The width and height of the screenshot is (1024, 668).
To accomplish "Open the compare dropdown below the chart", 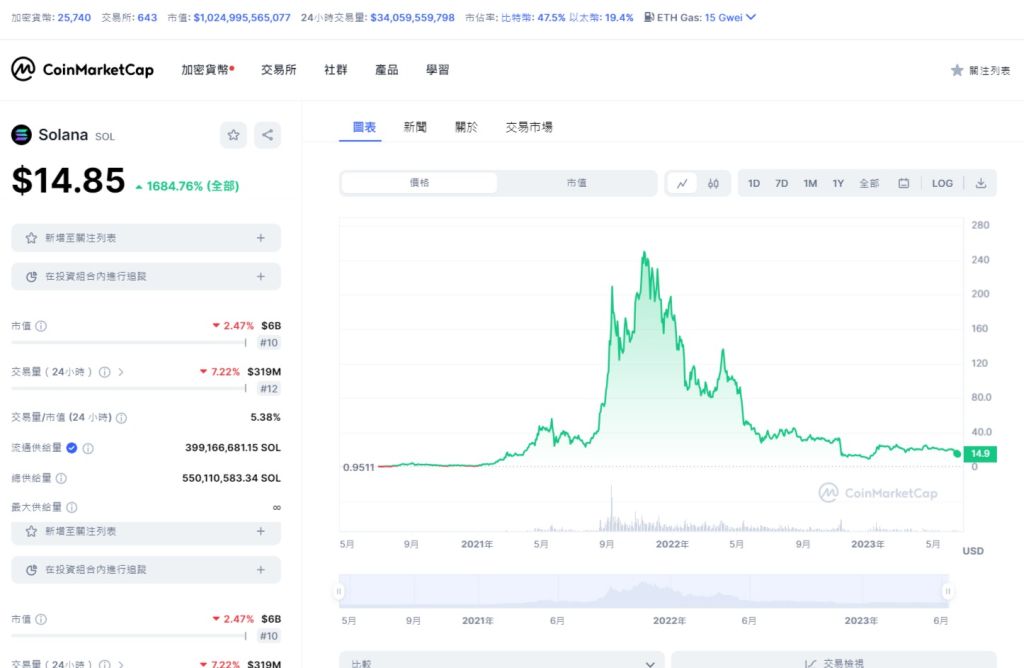I will coord(502,661).
